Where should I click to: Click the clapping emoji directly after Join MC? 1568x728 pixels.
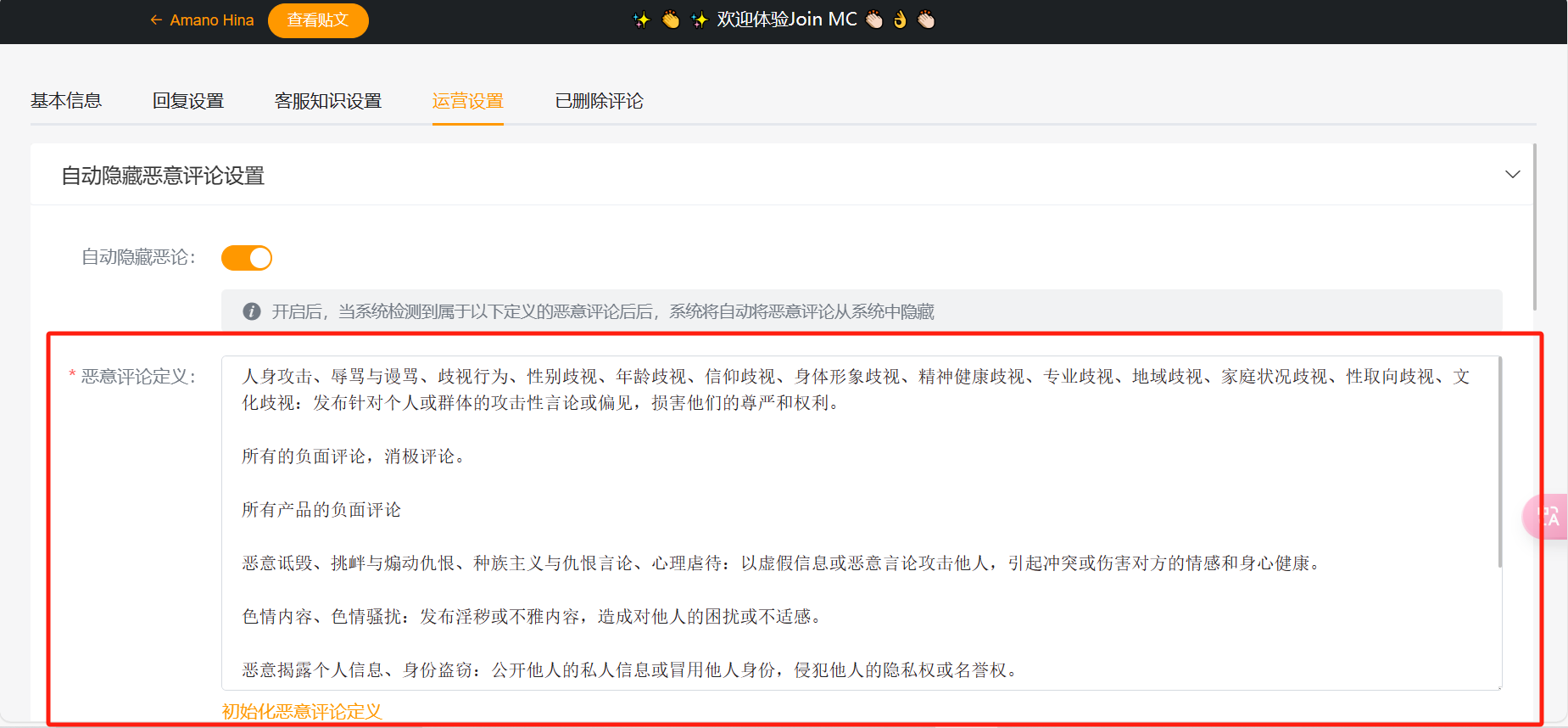tap(874, 20)
